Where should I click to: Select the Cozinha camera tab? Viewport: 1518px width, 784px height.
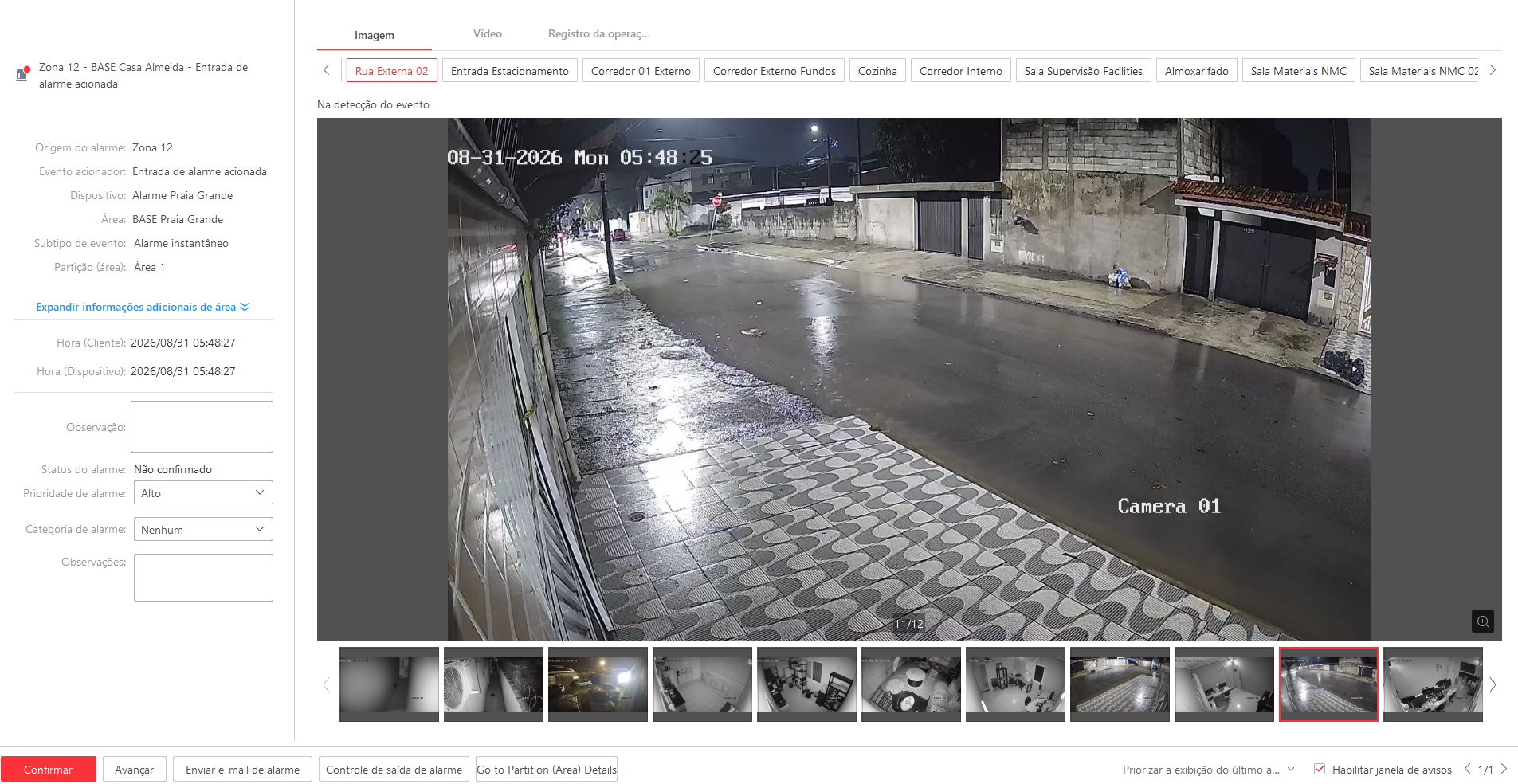click(877, 71)
